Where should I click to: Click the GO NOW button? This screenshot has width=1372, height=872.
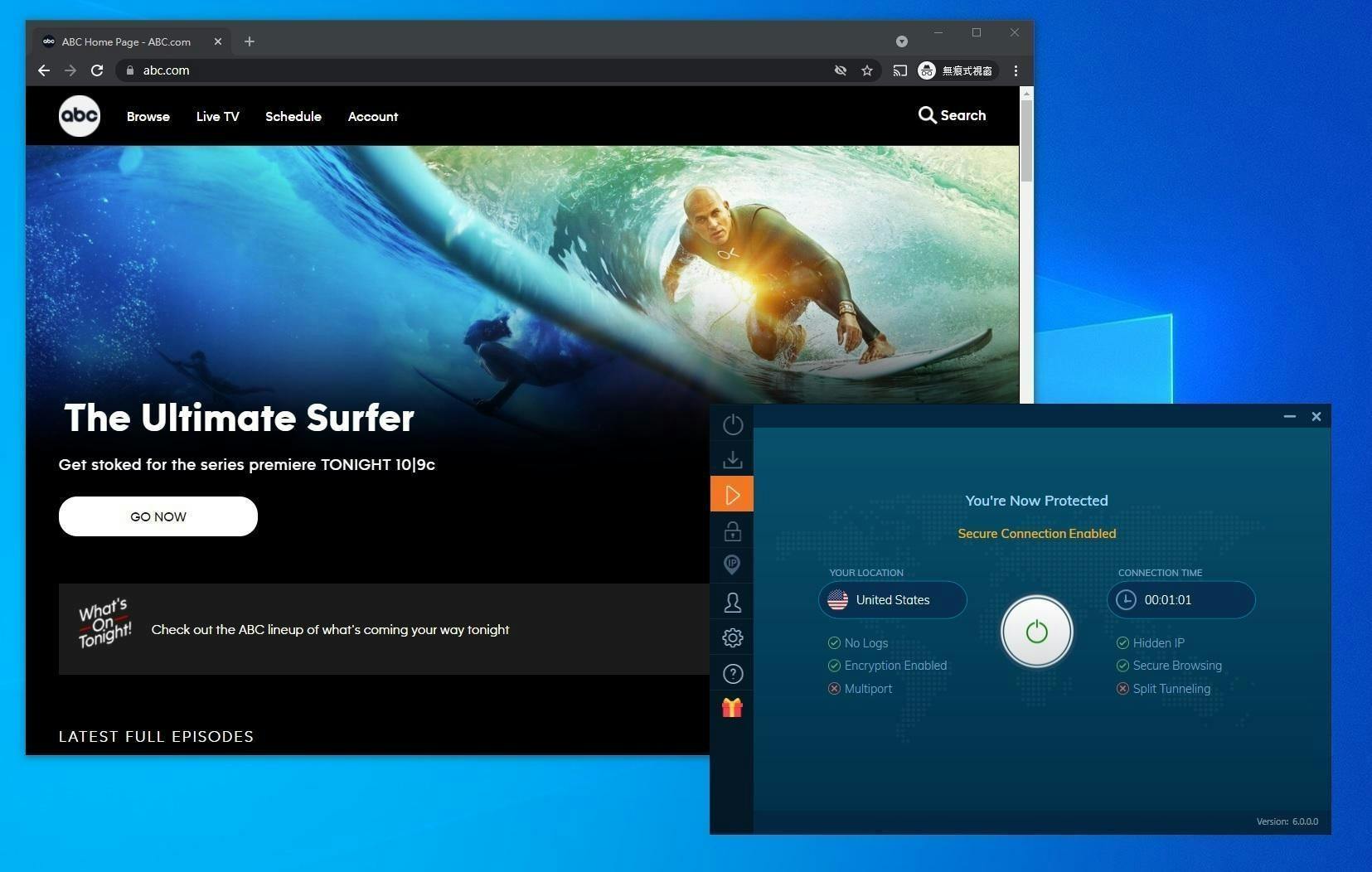158,516
